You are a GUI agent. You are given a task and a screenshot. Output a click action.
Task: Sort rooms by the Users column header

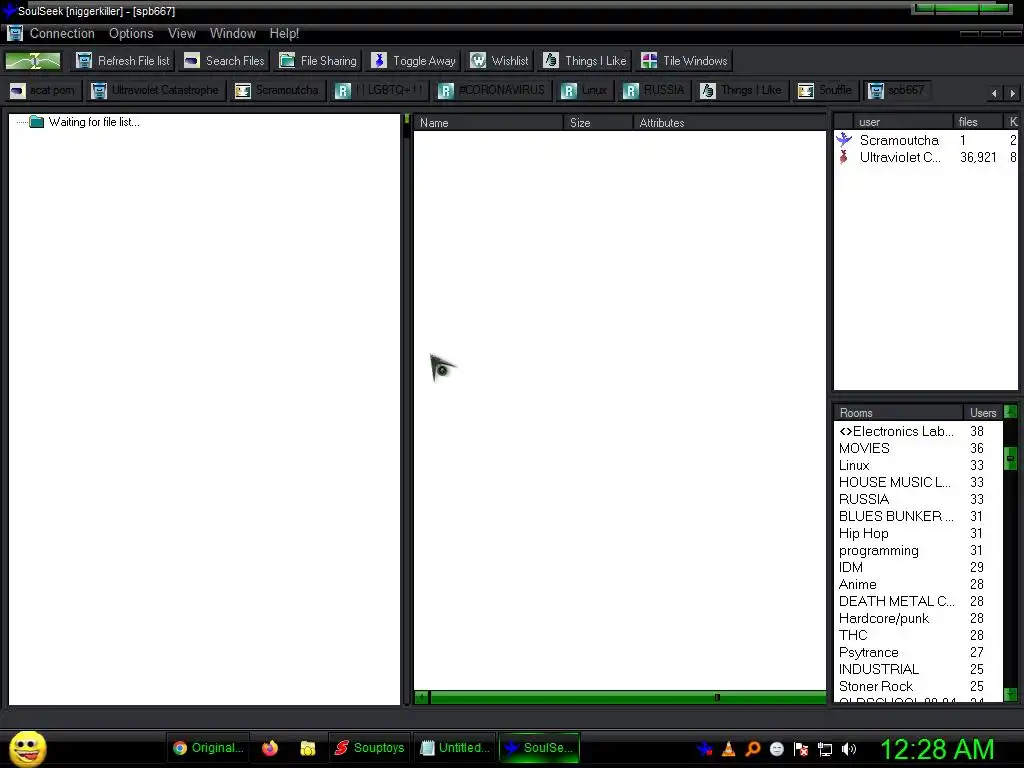coord(983,413)
